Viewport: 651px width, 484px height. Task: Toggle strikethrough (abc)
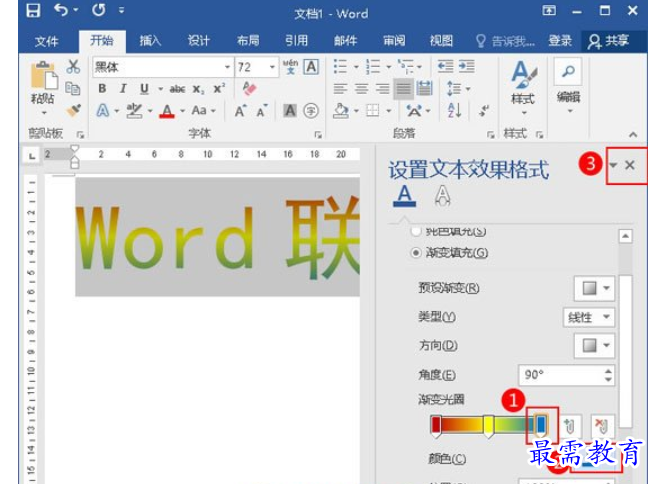pos(177,88)
